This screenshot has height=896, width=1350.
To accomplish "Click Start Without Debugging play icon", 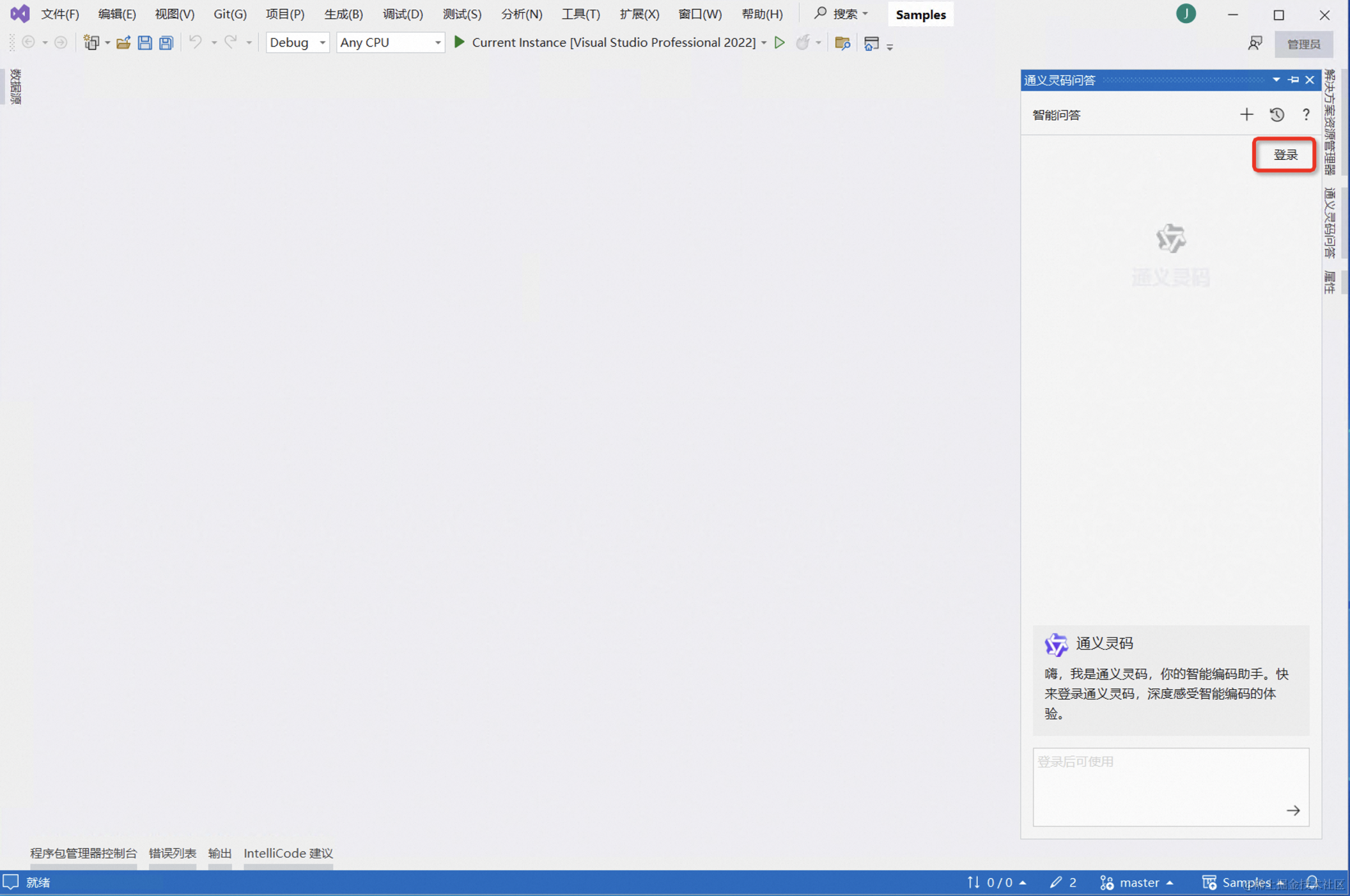I will (x=779, y=43).
